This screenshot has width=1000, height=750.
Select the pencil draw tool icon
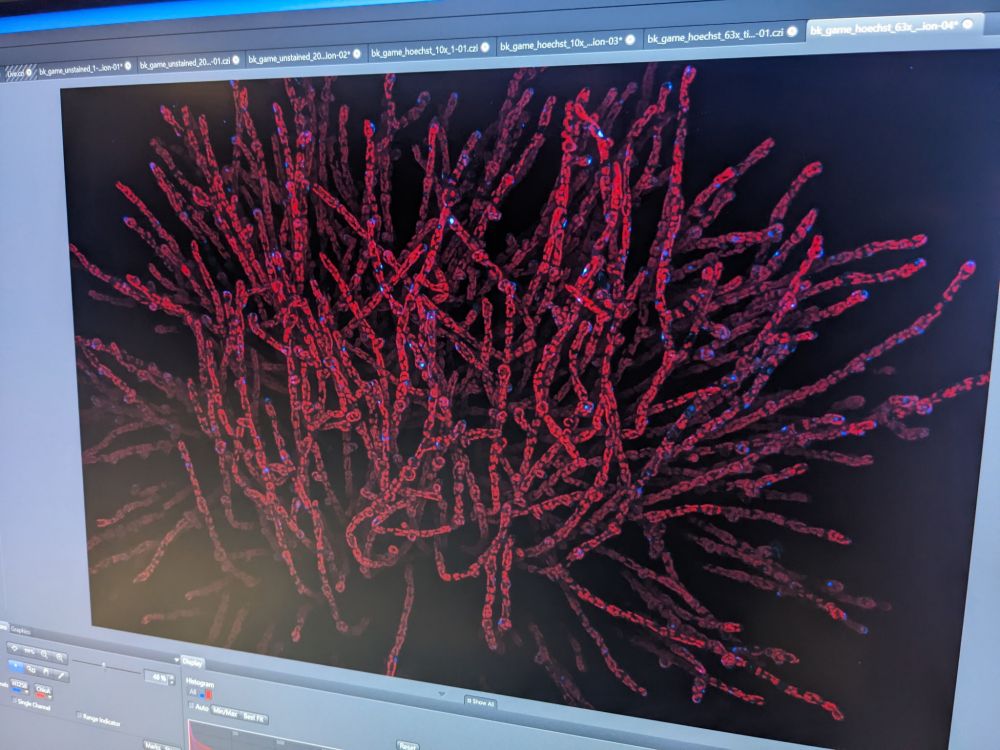click(61, 675)
